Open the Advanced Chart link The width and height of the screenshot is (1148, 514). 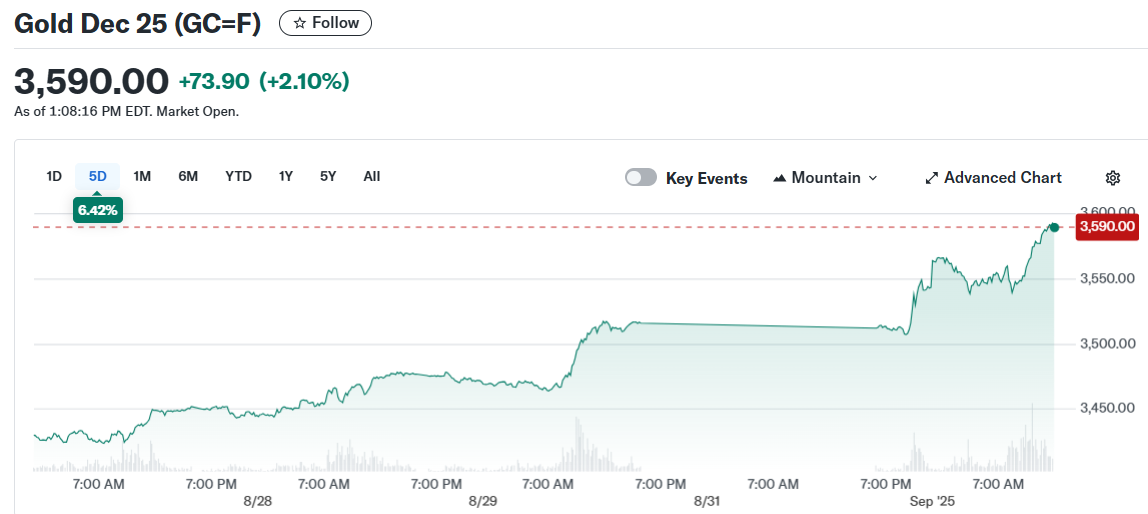994,178
